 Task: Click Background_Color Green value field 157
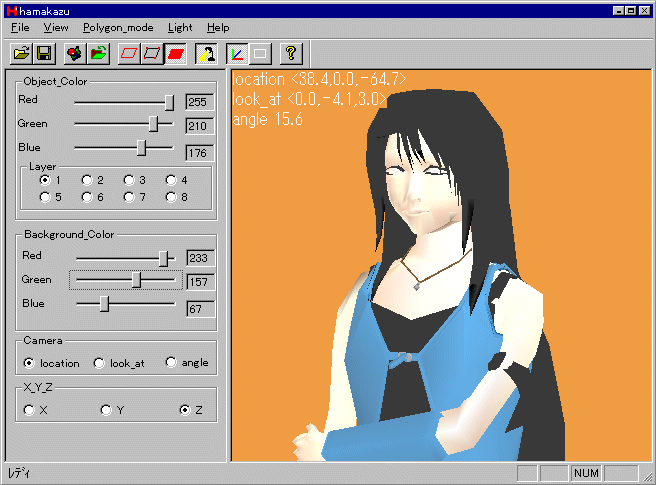click(x=201, y=282)
